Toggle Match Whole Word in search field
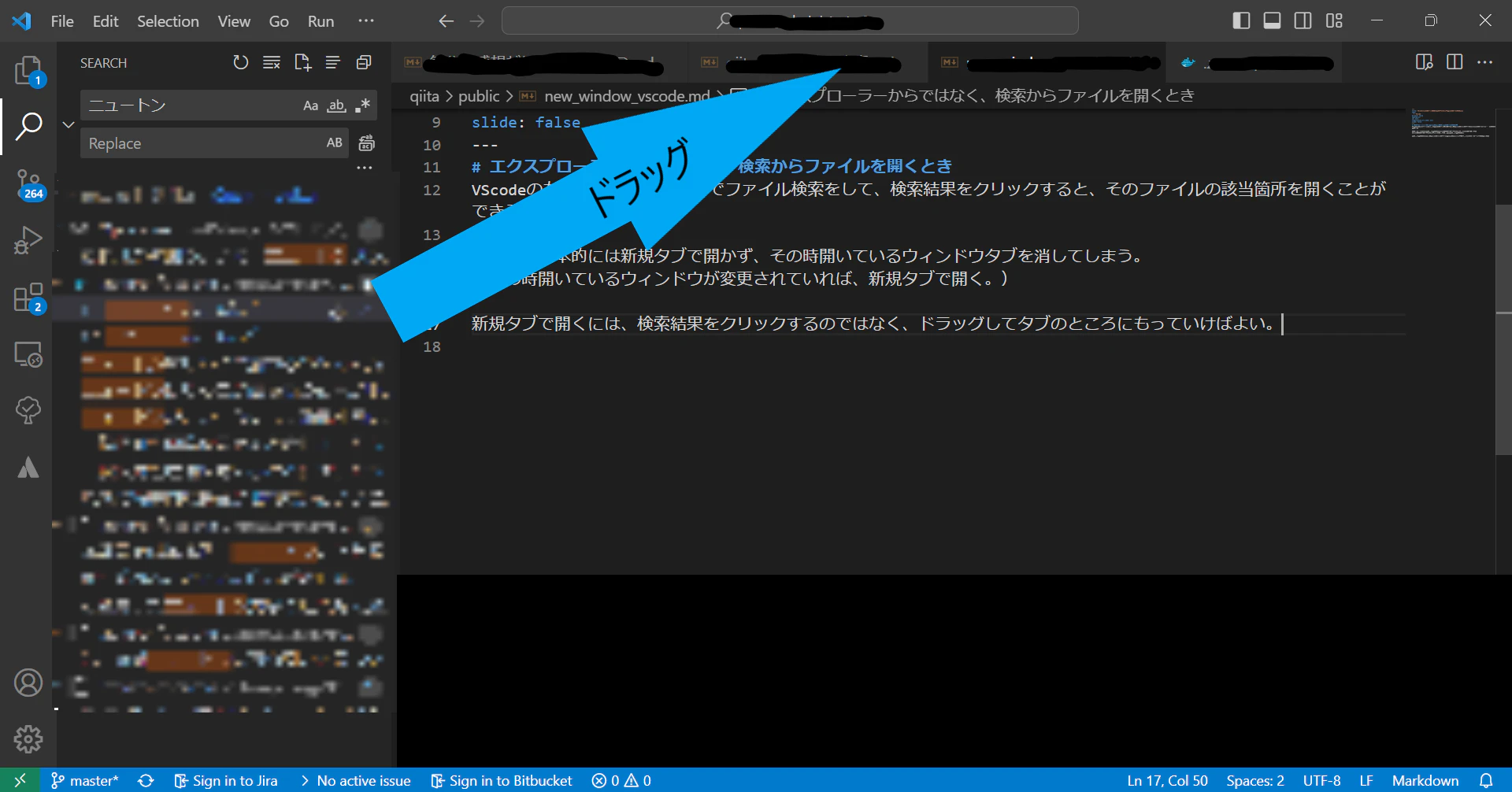Screen dimensions: 1512x792 tap(337, 105)
